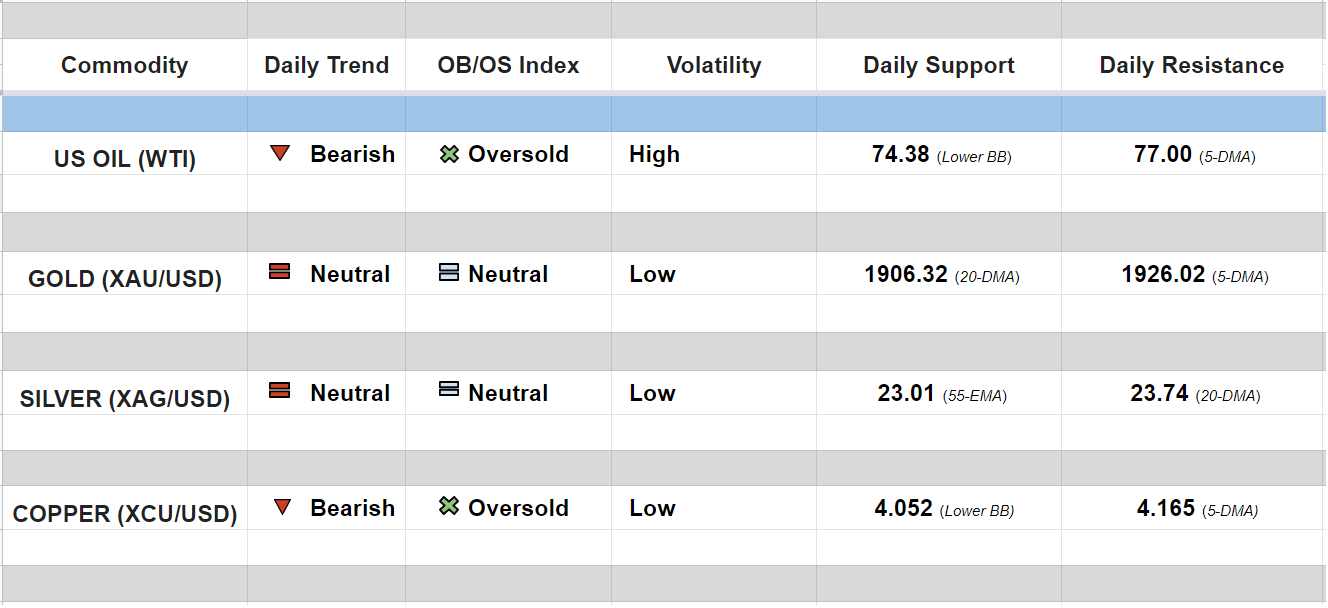Click the gray neutral OB/OS icon in the Gold row

[x=449, y=272]
